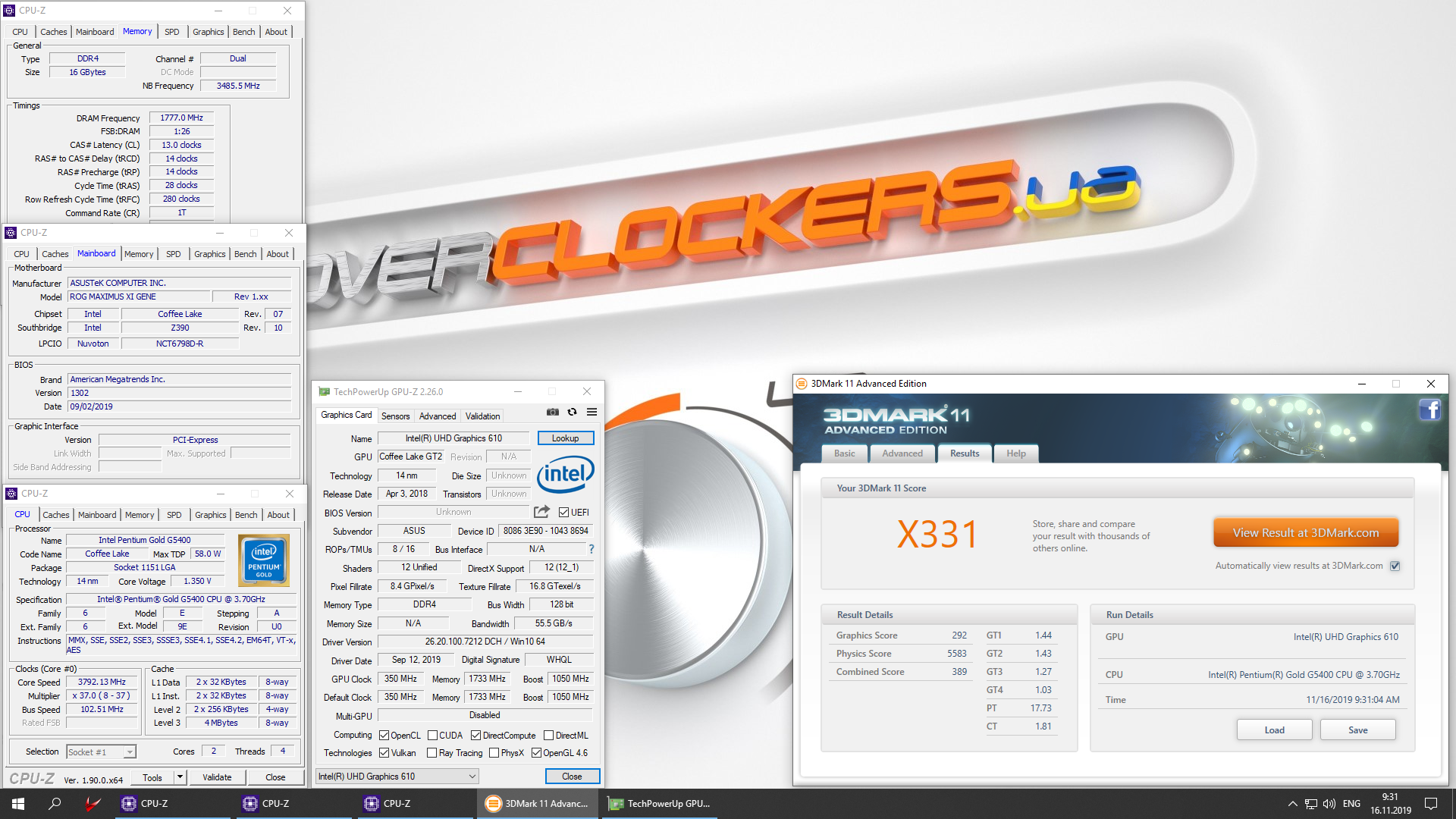1456x819 pixels.
Task: Open the About tab in the top CPU-Z window
Action: (276, 32)
